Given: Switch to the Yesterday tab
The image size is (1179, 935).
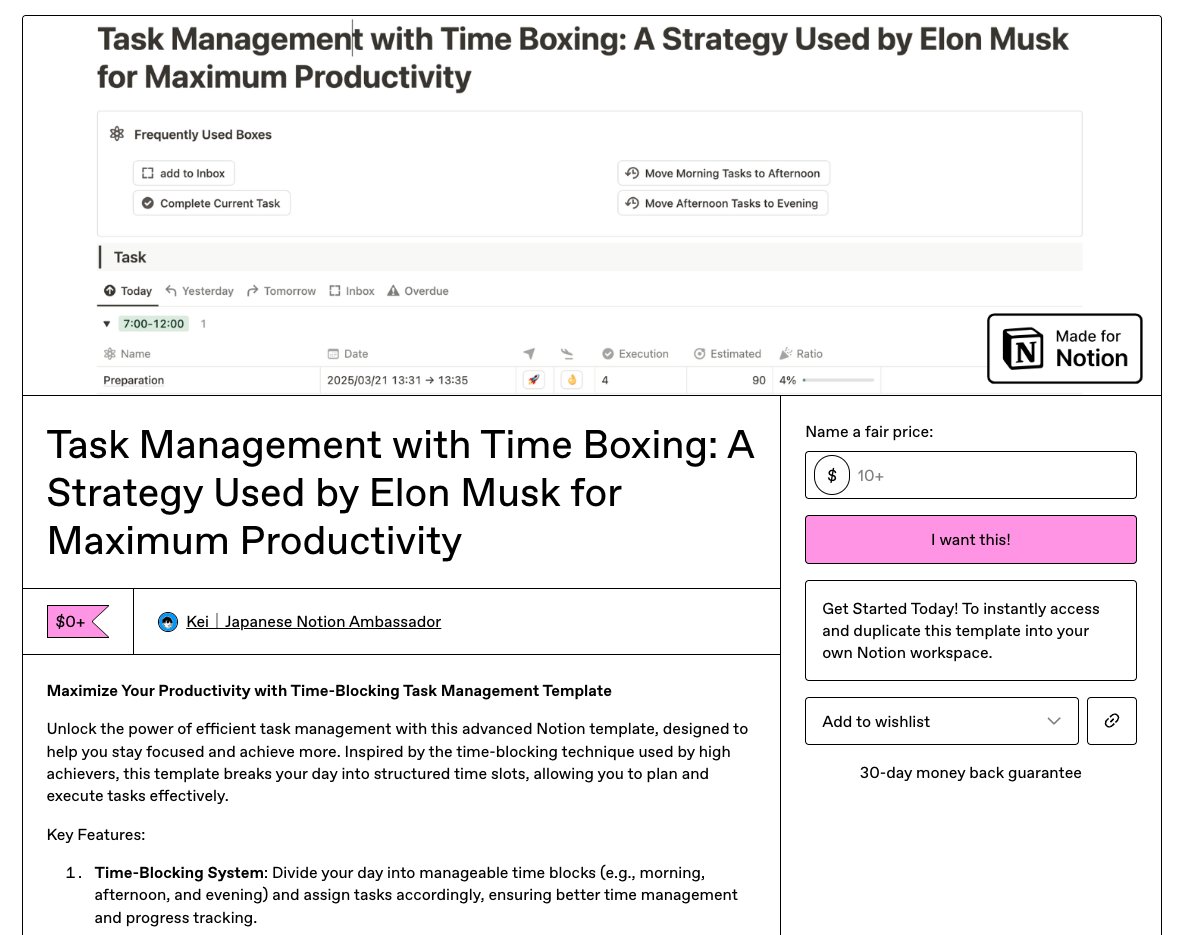Looking at the screenshot, I should click(x=199, y=291).
